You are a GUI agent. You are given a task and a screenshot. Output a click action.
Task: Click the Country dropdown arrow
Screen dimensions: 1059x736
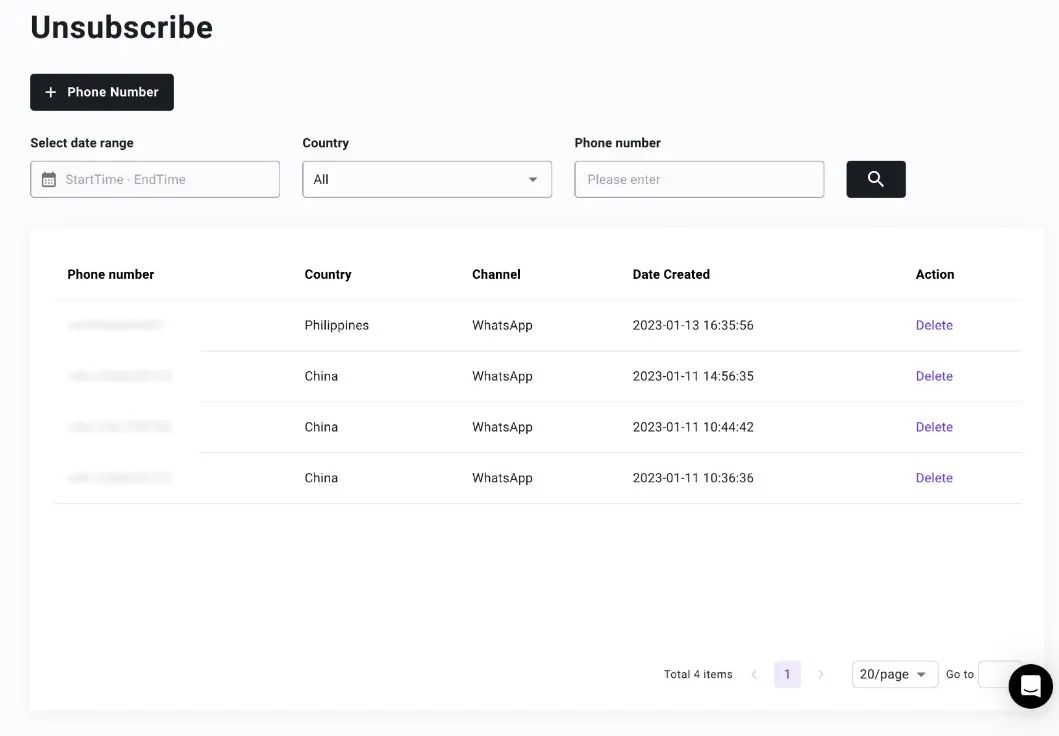[532, 180]
